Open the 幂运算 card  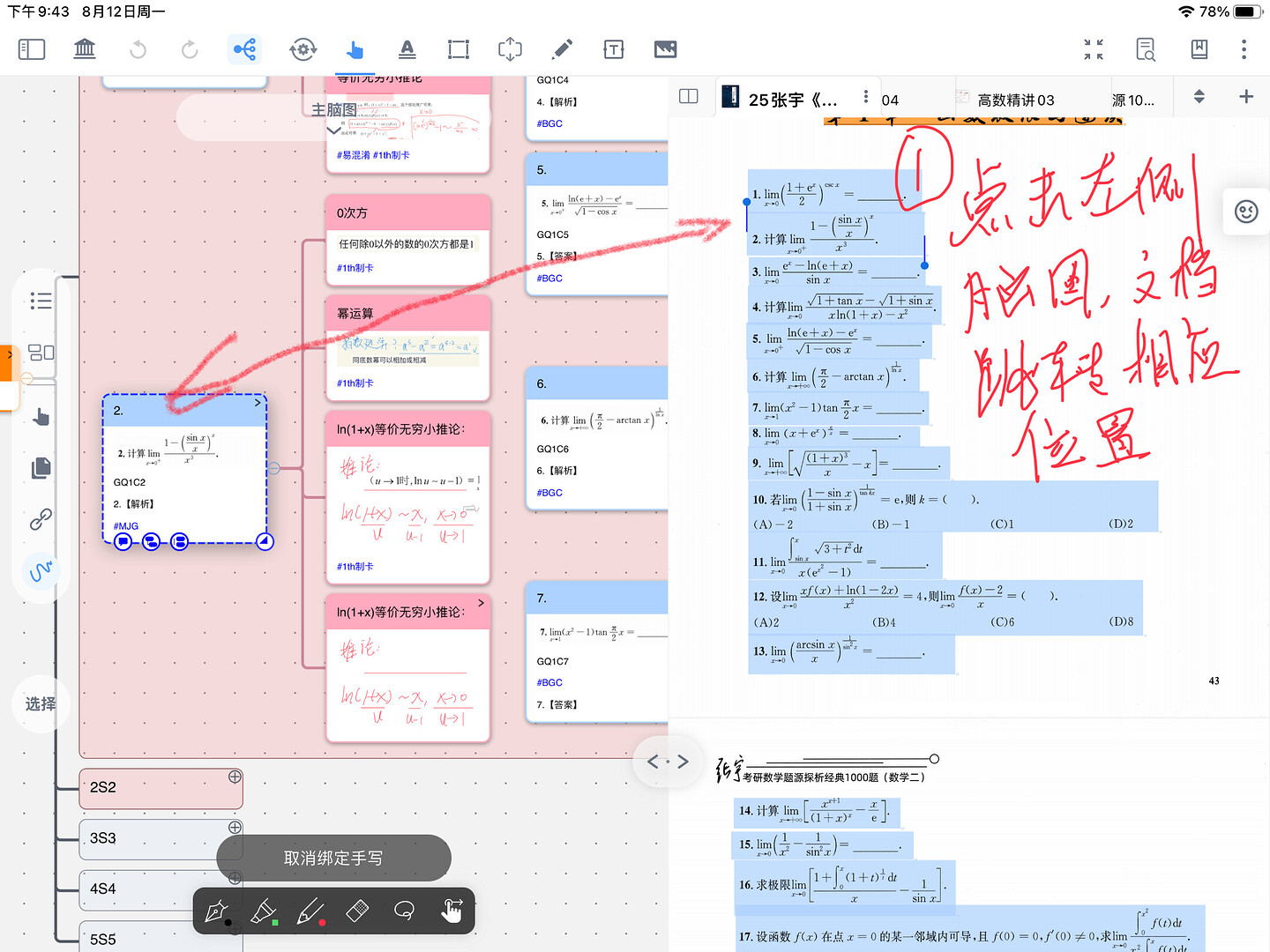[x=407, y=348]
